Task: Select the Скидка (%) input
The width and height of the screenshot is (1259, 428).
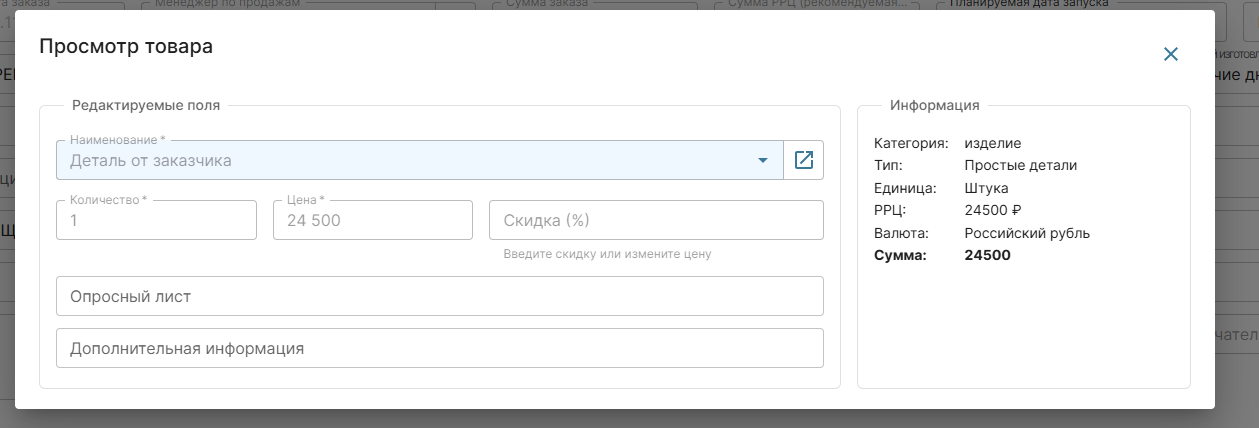Action: click(655, 221)
